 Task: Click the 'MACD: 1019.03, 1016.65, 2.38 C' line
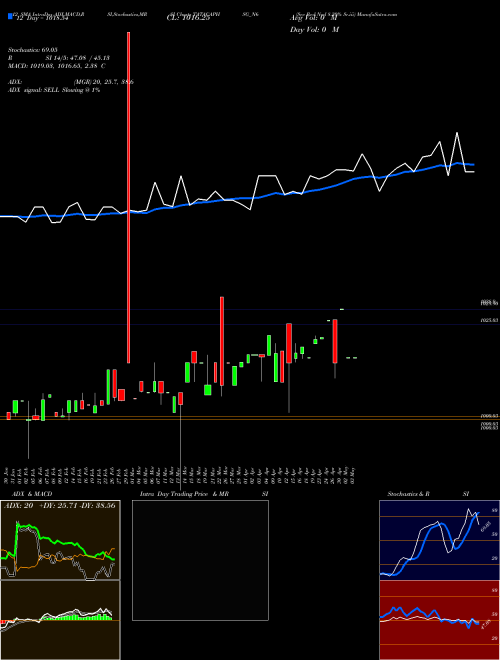click(56, 66)
